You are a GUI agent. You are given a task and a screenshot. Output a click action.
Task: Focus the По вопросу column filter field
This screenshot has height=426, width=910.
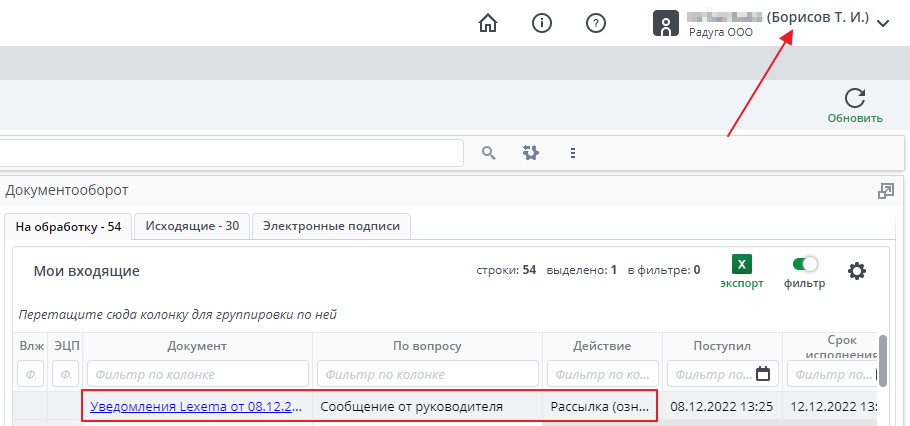(428, 374)
